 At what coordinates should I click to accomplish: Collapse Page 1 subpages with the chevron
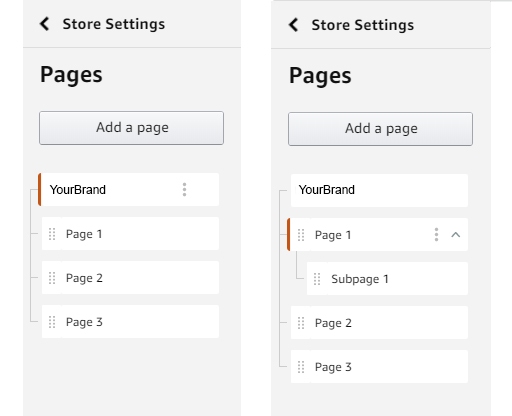(456, 235)
